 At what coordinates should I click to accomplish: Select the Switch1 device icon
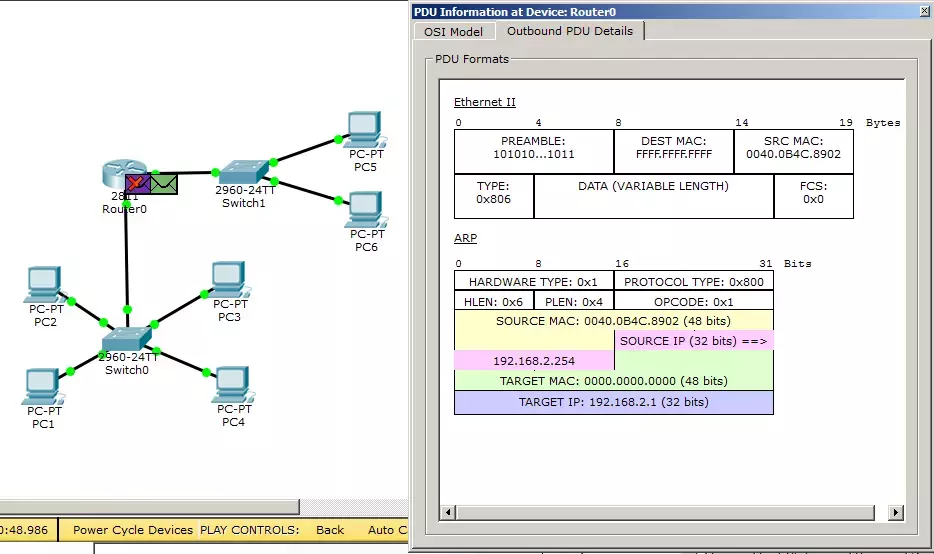[x=244, y=172]
